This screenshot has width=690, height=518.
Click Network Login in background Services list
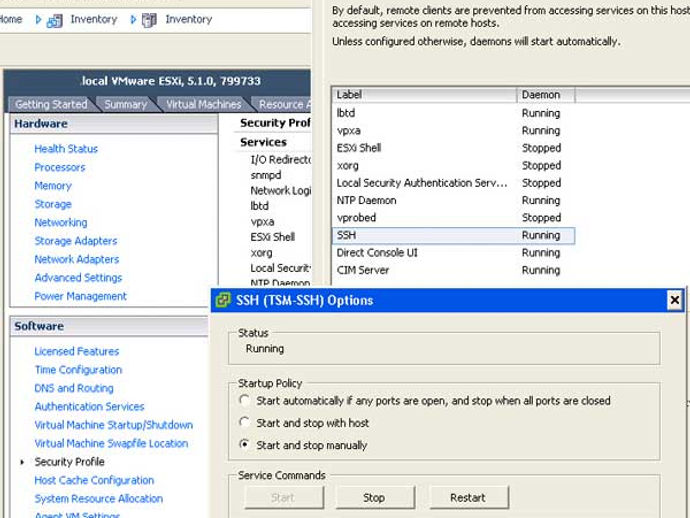pos(281,191)
